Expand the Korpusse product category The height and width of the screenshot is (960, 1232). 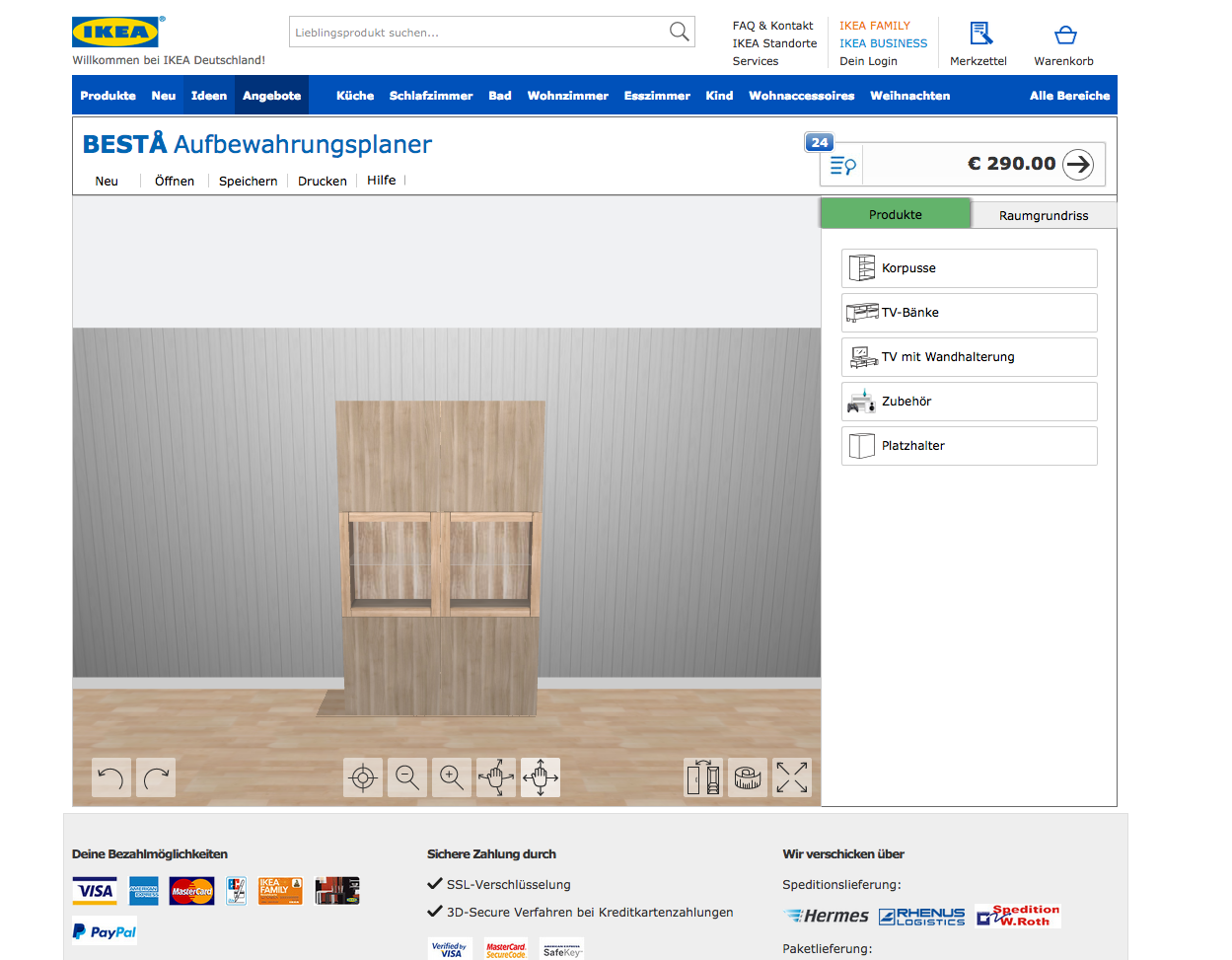[x=970, y=268]
